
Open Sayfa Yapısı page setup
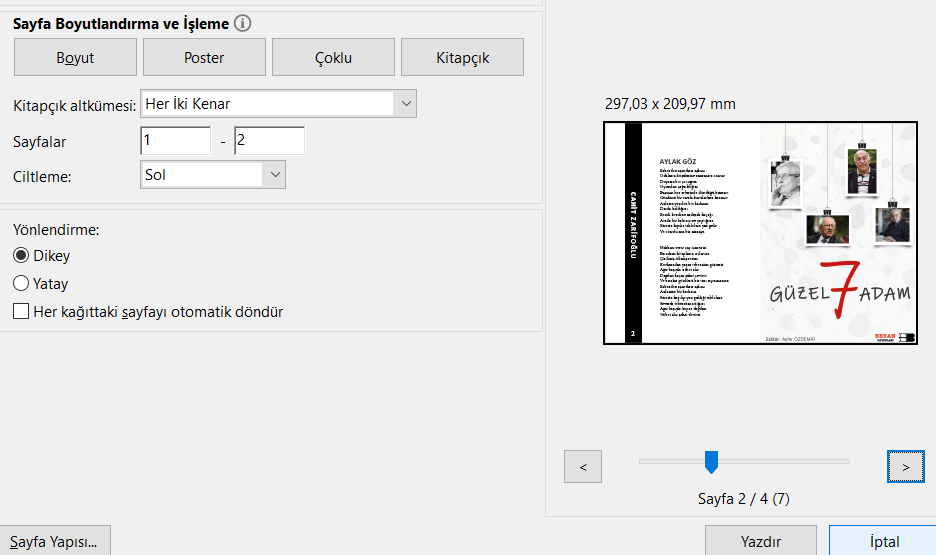point(54,542)
